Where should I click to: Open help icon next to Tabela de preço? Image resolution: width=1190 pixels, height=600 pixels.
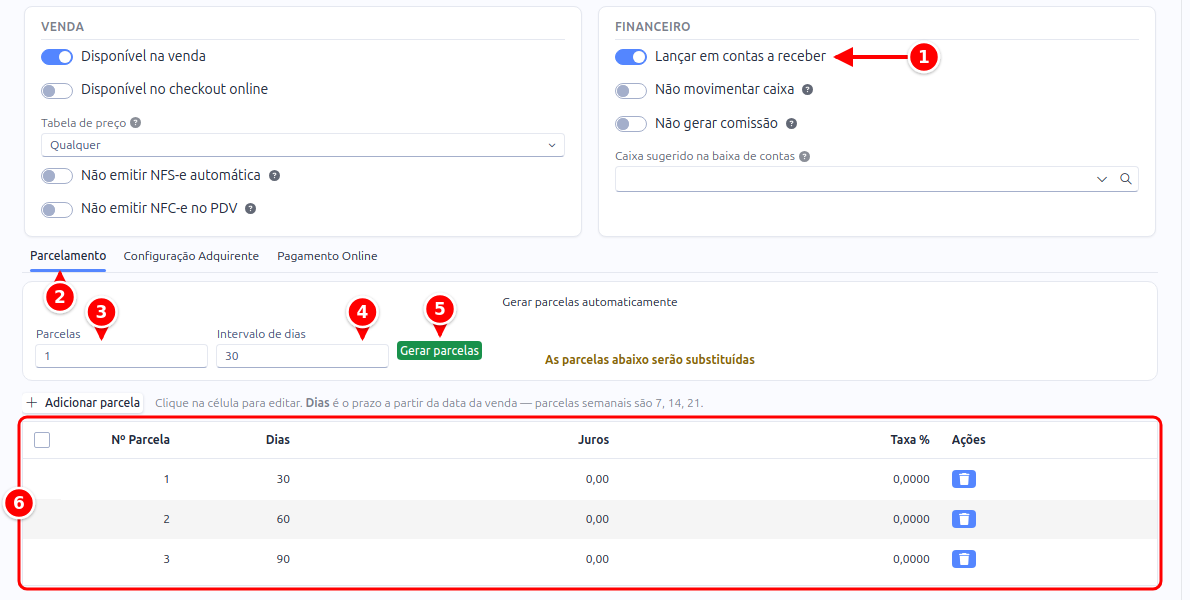click(136, 122)
